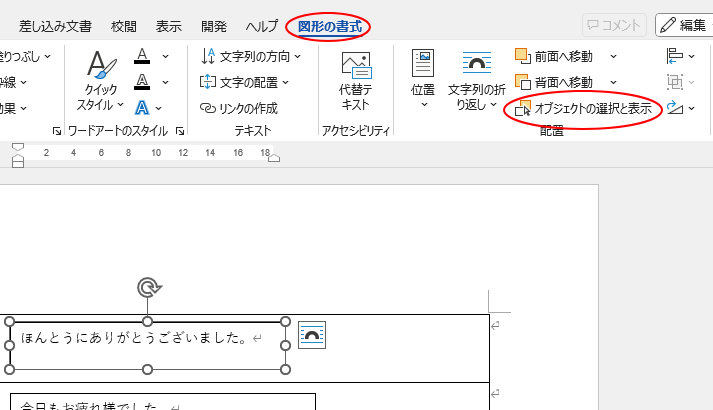Open the ribbon 文字列の折り返し menu
713x410 pixels.
[477, 81]
